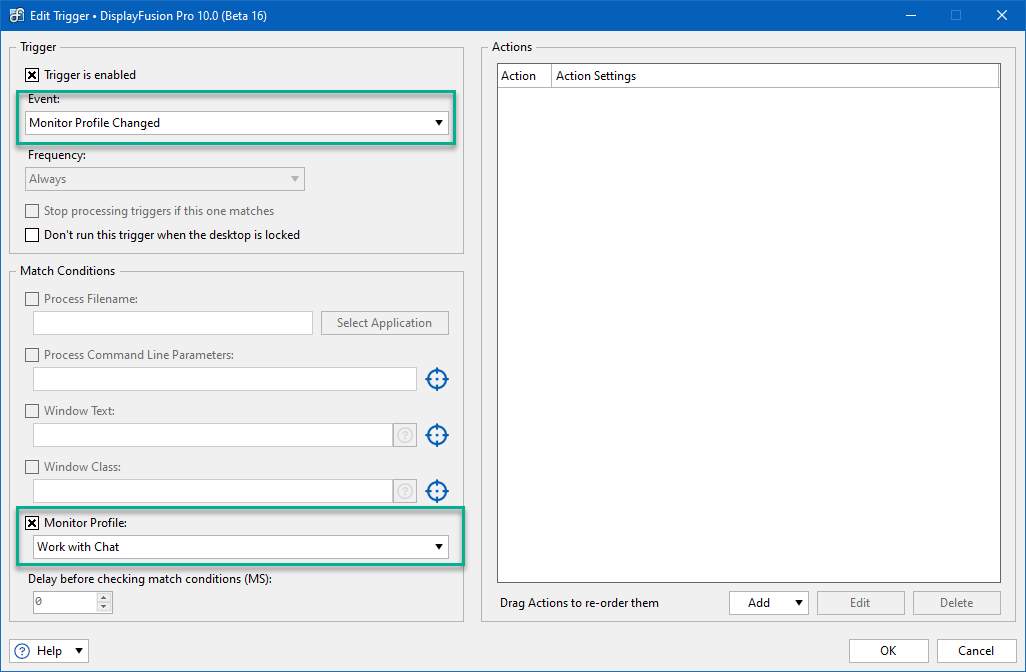Viewport: 1026px width, 672px height.
Task: Enable Don't run this trigger when desktop locked
Action: (32, 235)
